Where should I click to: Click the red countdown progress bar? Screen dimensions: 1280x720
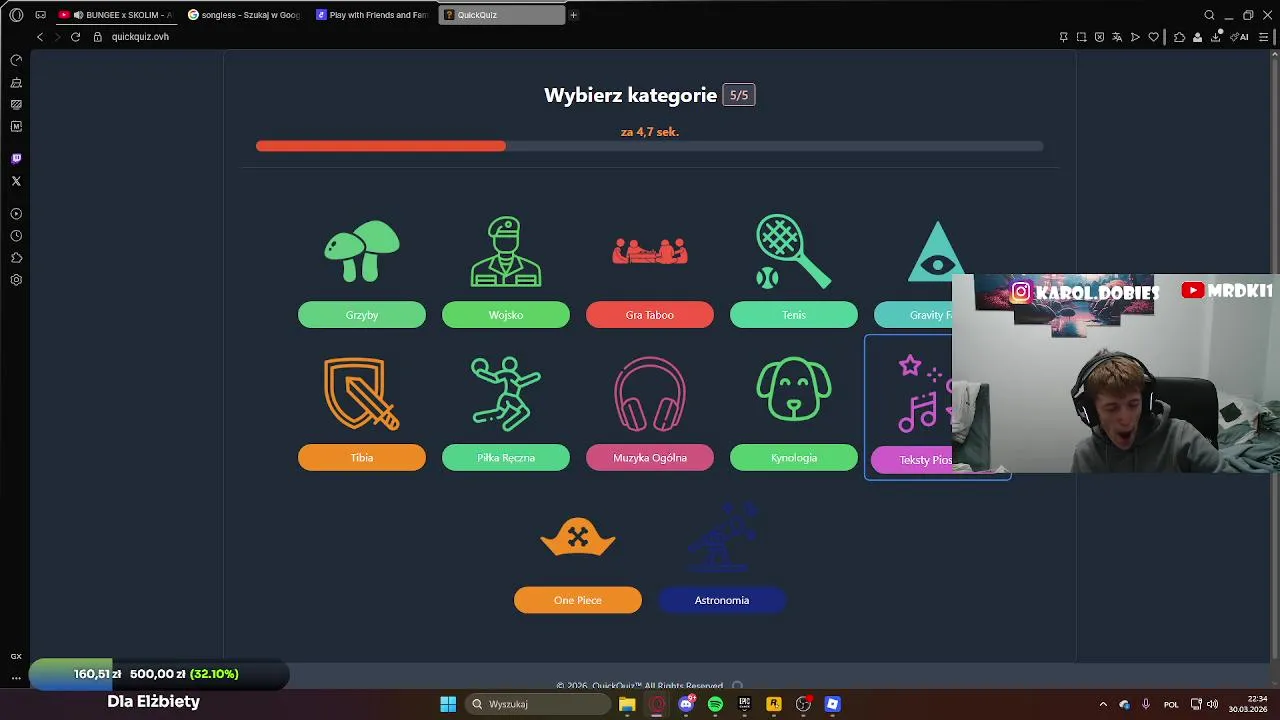click(381, 146)
